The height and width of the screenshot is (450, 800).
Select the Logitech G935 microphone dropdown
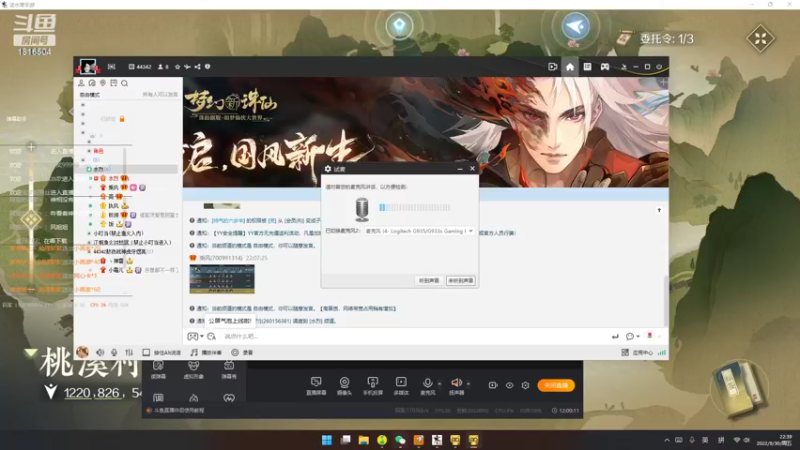(419, 231)
